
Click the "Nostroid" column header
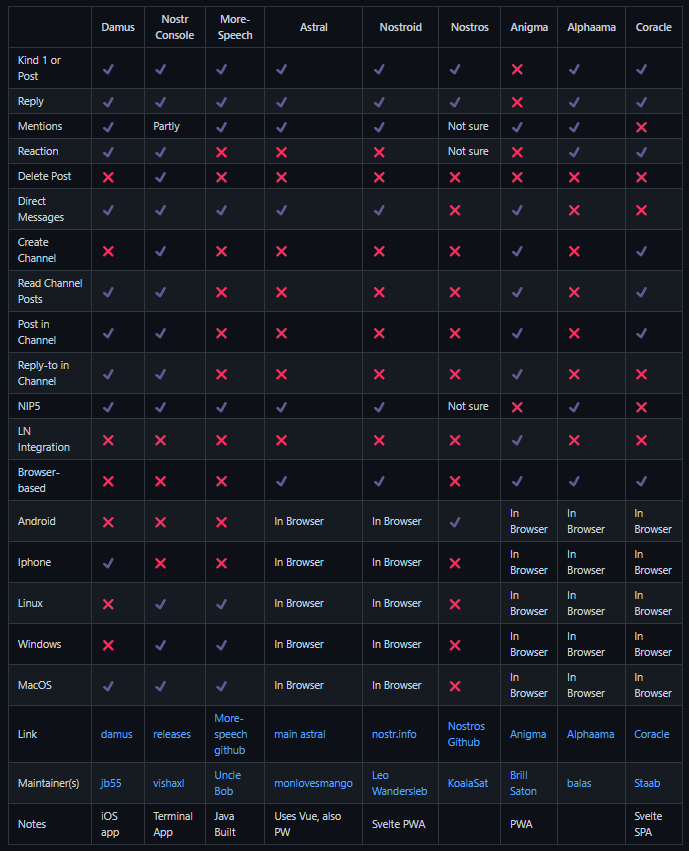[400, 27]
